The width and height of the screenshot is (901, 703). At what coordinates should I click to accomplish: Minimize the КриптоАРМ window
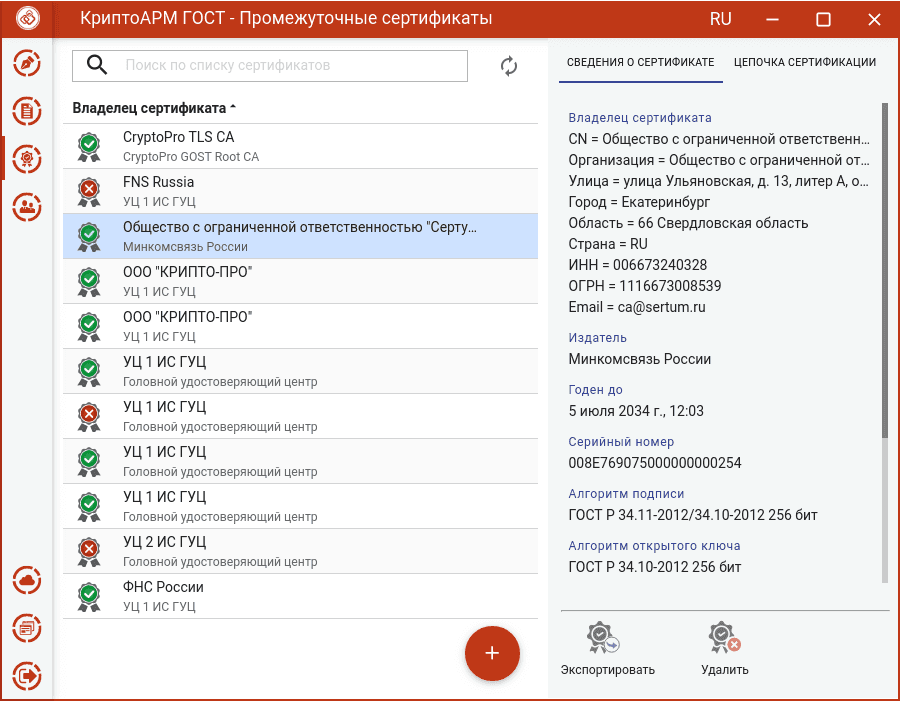[772, 20]
